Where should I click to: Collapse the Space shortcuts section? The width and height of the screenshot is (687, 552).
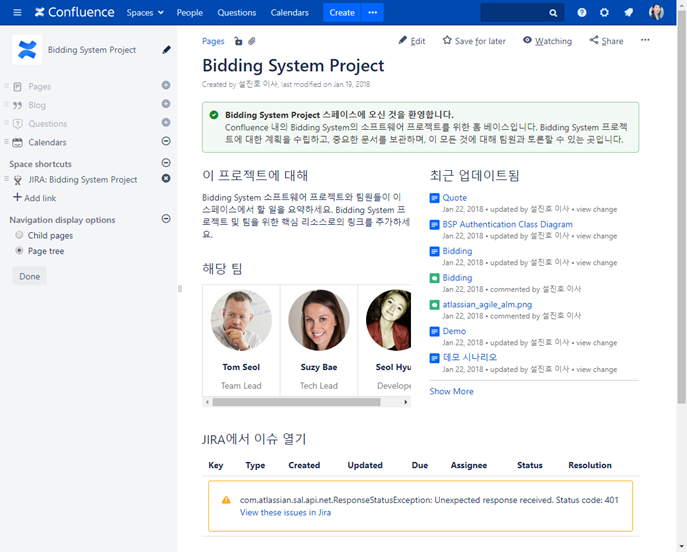point(166,163)
